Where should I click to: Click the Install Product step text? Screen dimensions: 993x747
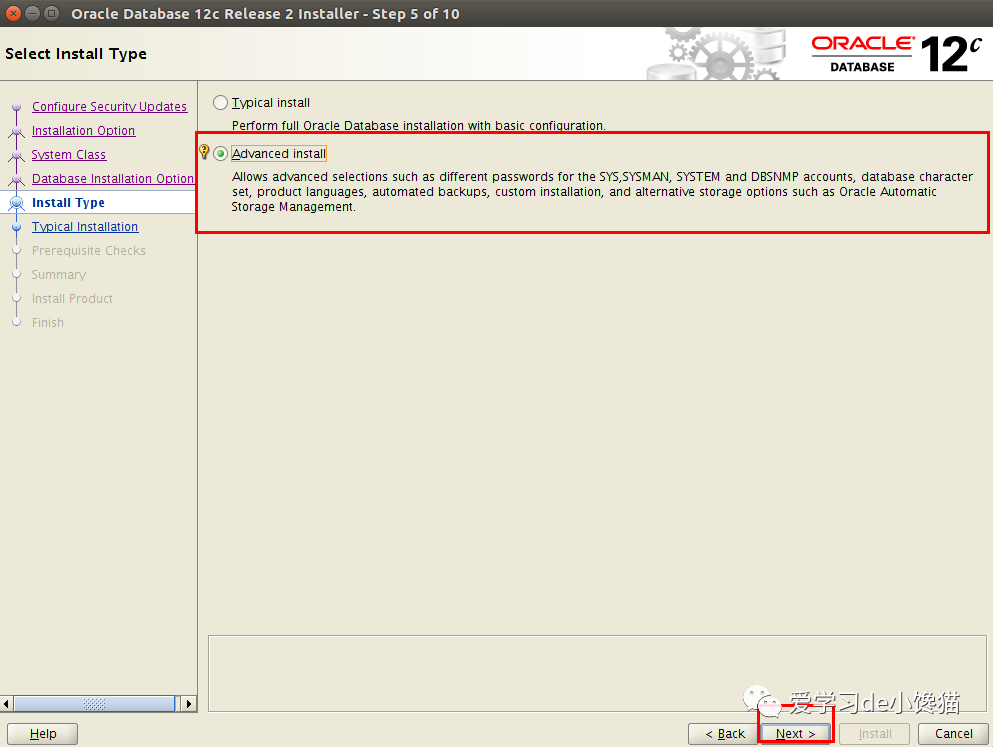click(x=72, y=299)
